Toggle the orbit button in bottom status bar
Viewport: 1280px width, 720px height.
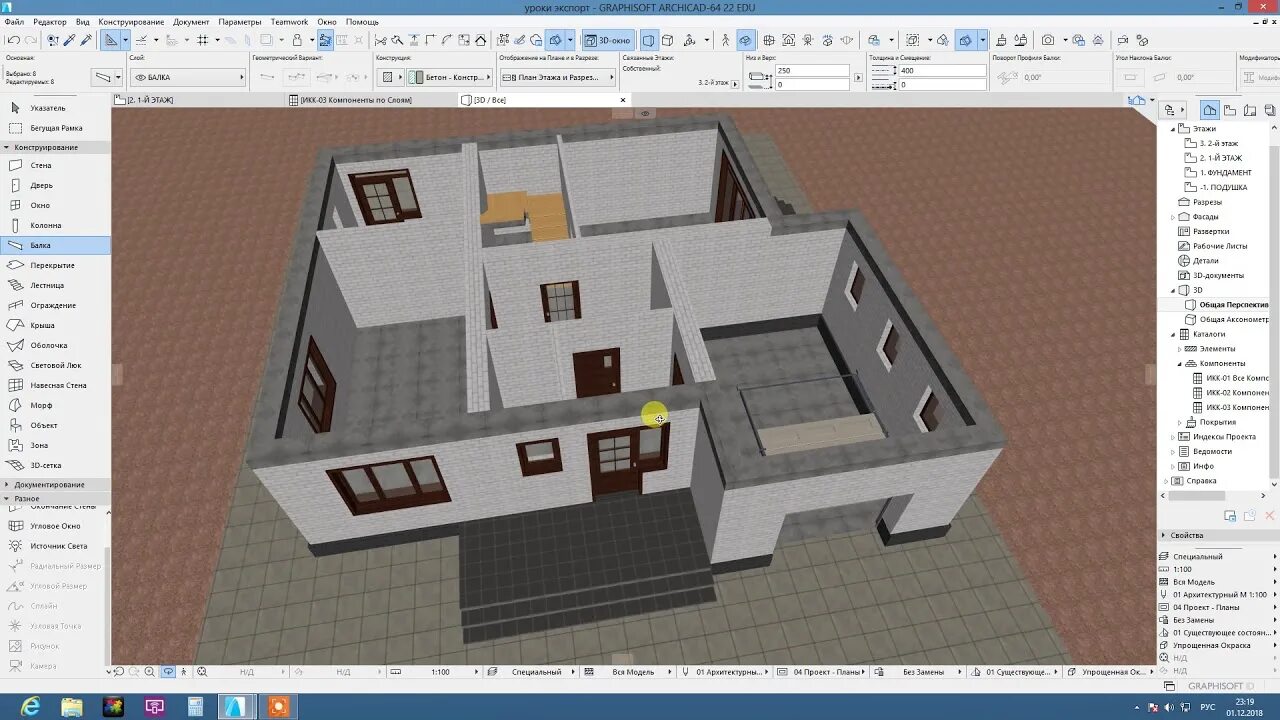[167, 672]
